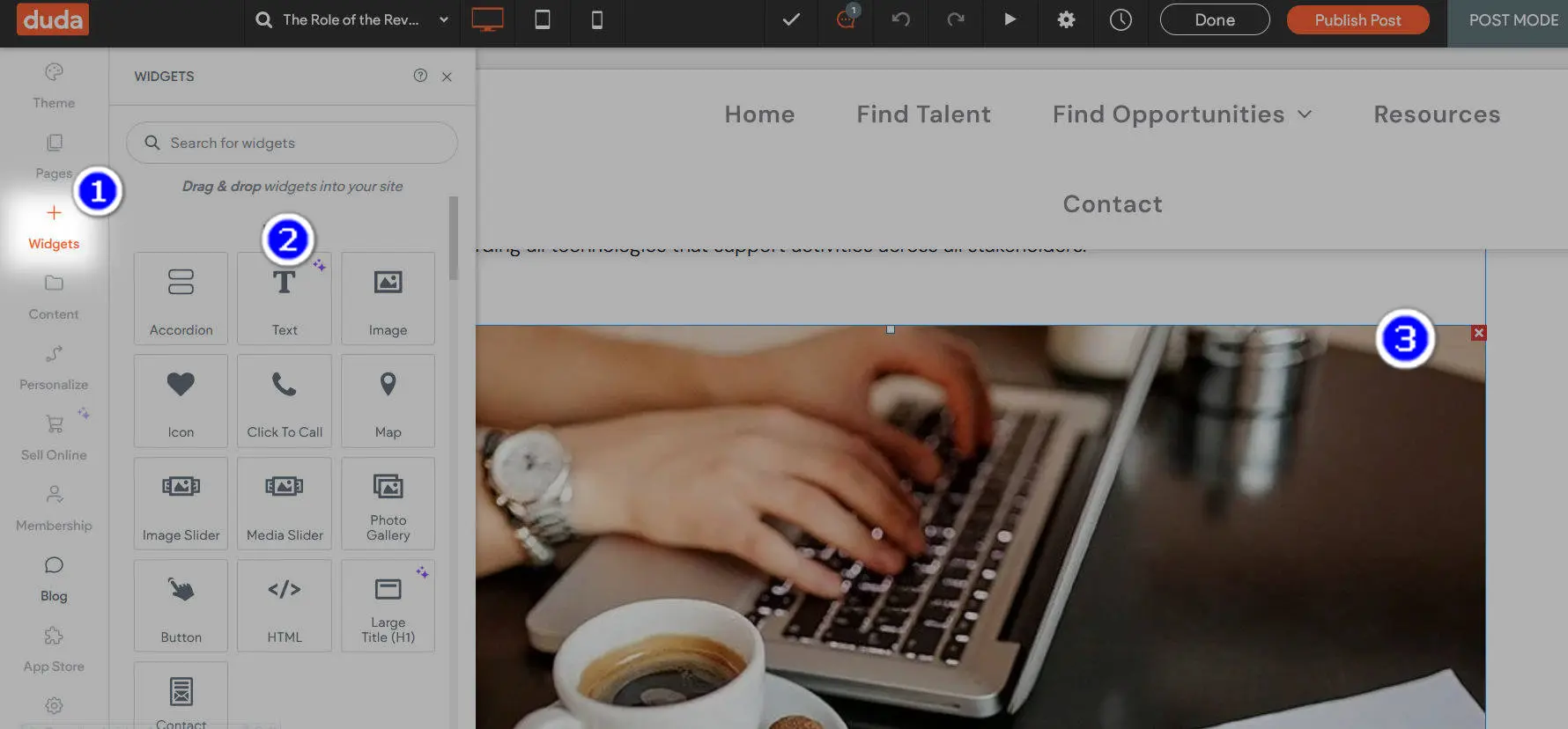This screenshot has height=729, width=1568.
Task: Switch to mobile phone view
Action: [597, 19]
